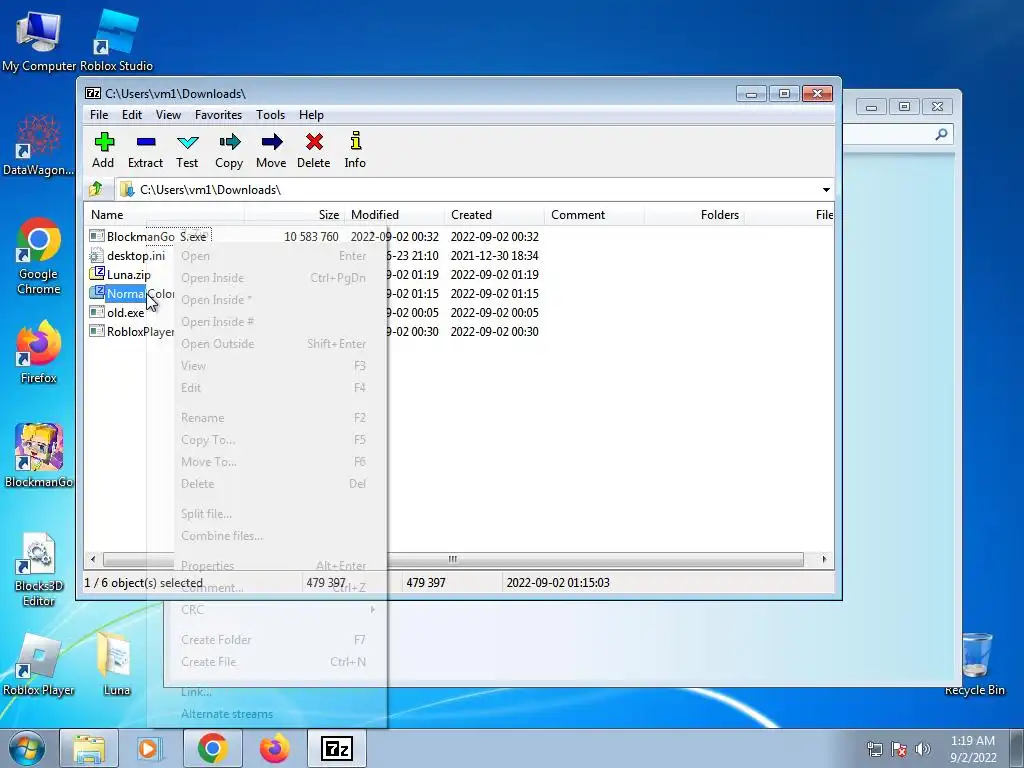
Task: Sort files by Size column header
Action: 294,215
